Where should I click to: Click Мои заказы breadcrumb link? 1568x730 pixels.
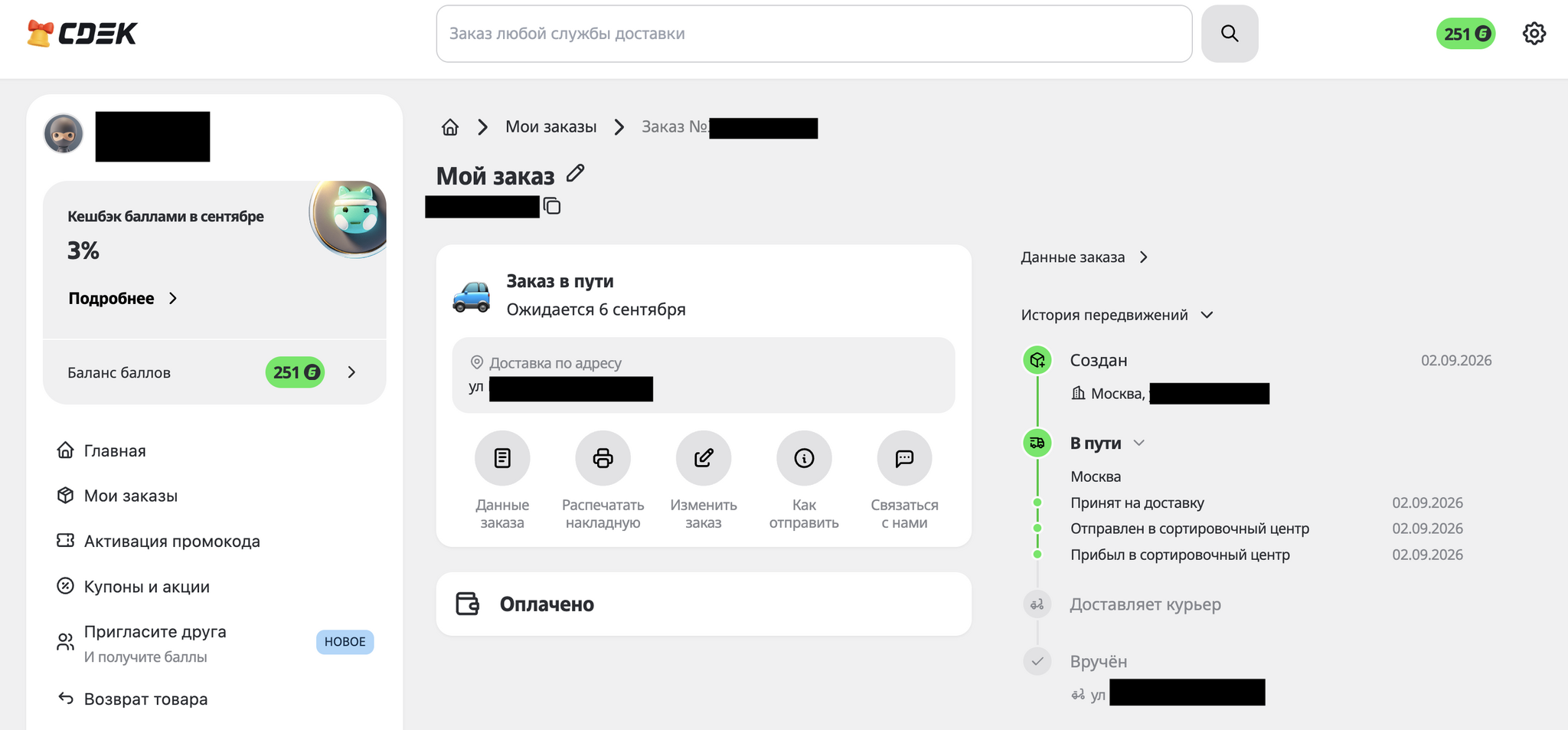[x=550, y=127]
